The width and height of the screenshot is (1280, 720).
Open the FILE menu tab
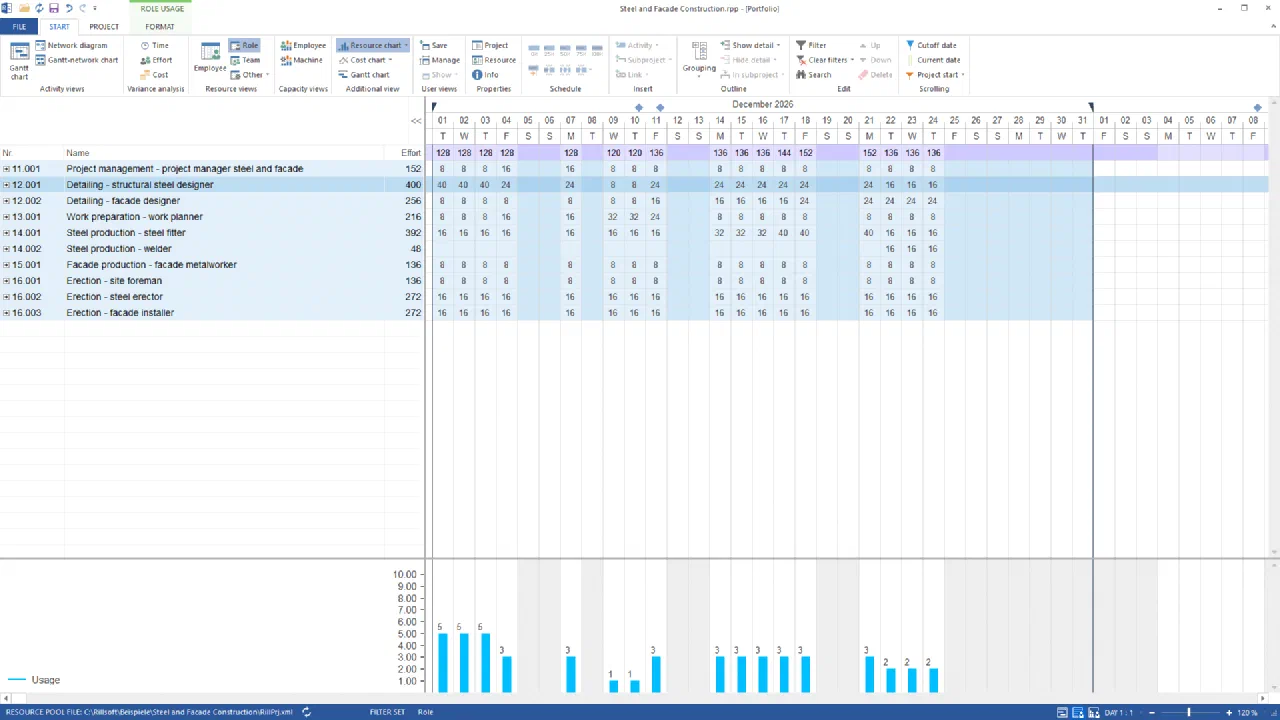[19, 27]
